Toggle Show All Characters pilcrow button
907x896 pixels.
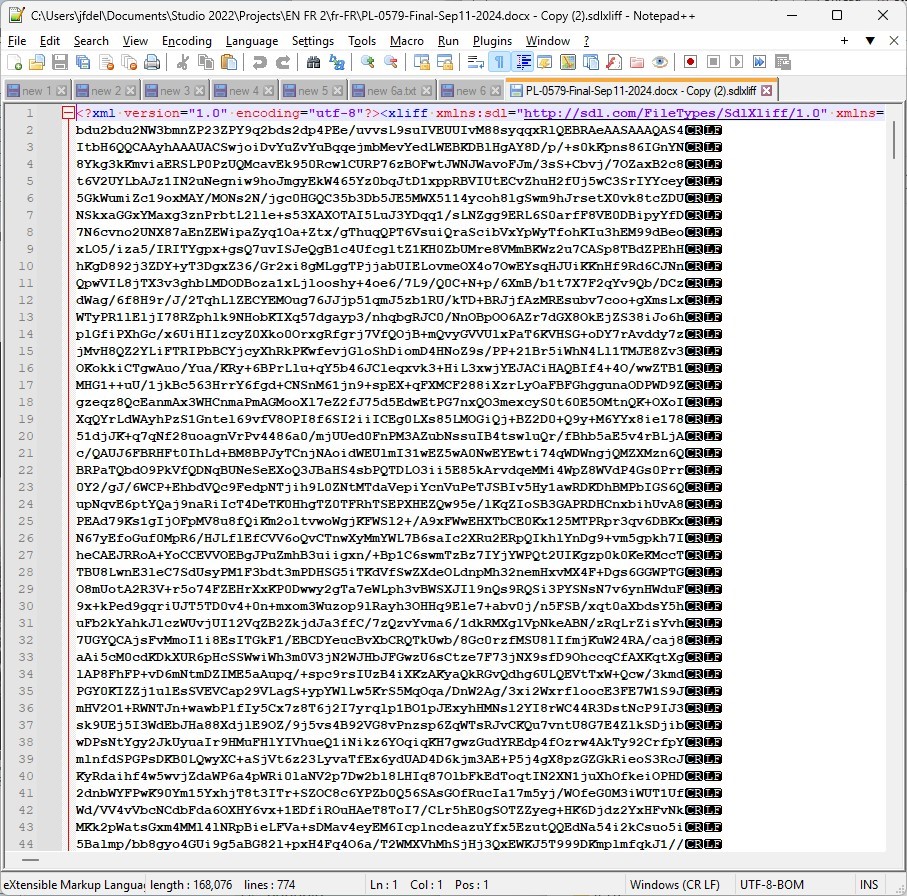(499, 62)
